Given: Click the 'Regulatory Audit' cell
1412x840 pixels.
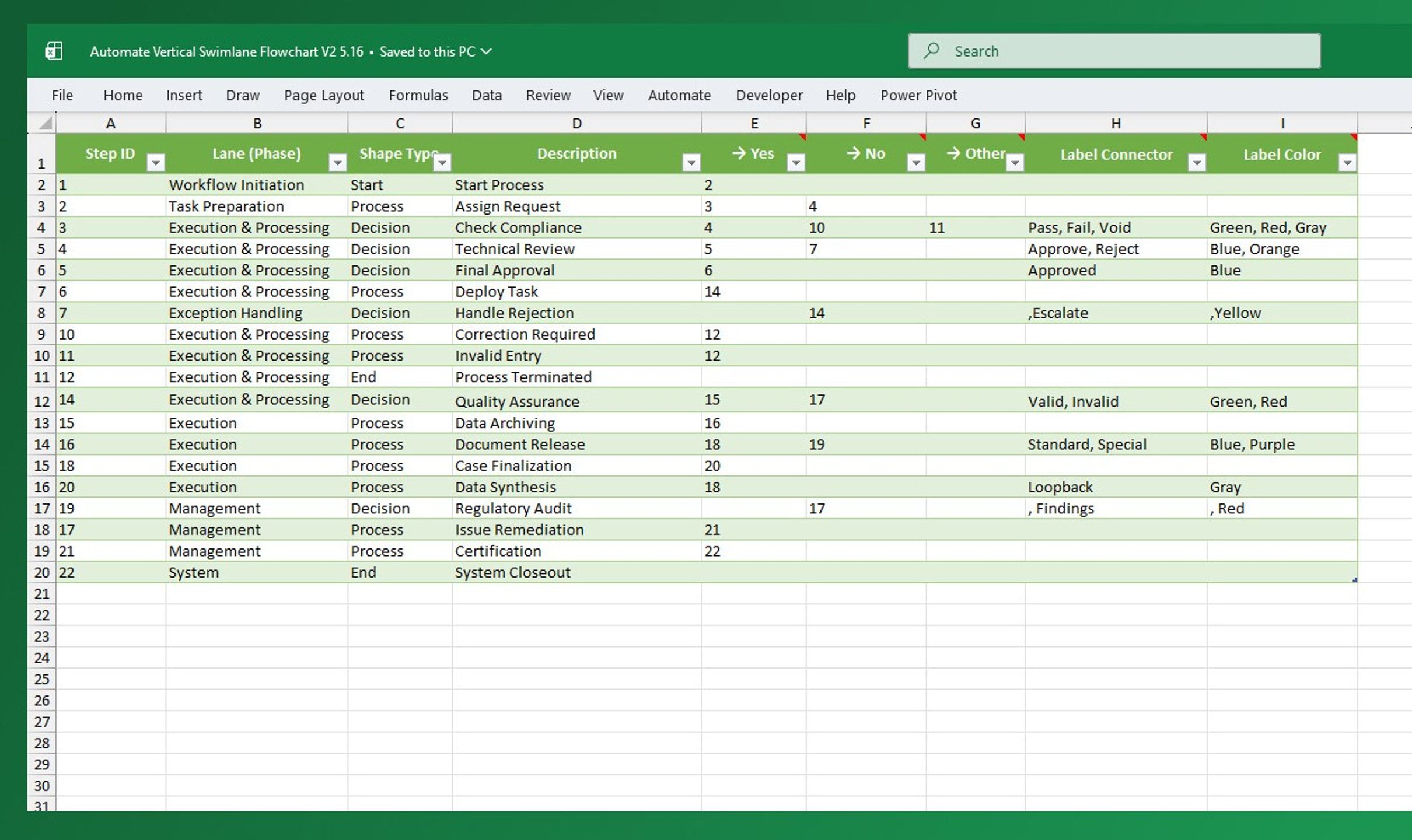Looking at the screenshot, I should click(x=577, y=509).
